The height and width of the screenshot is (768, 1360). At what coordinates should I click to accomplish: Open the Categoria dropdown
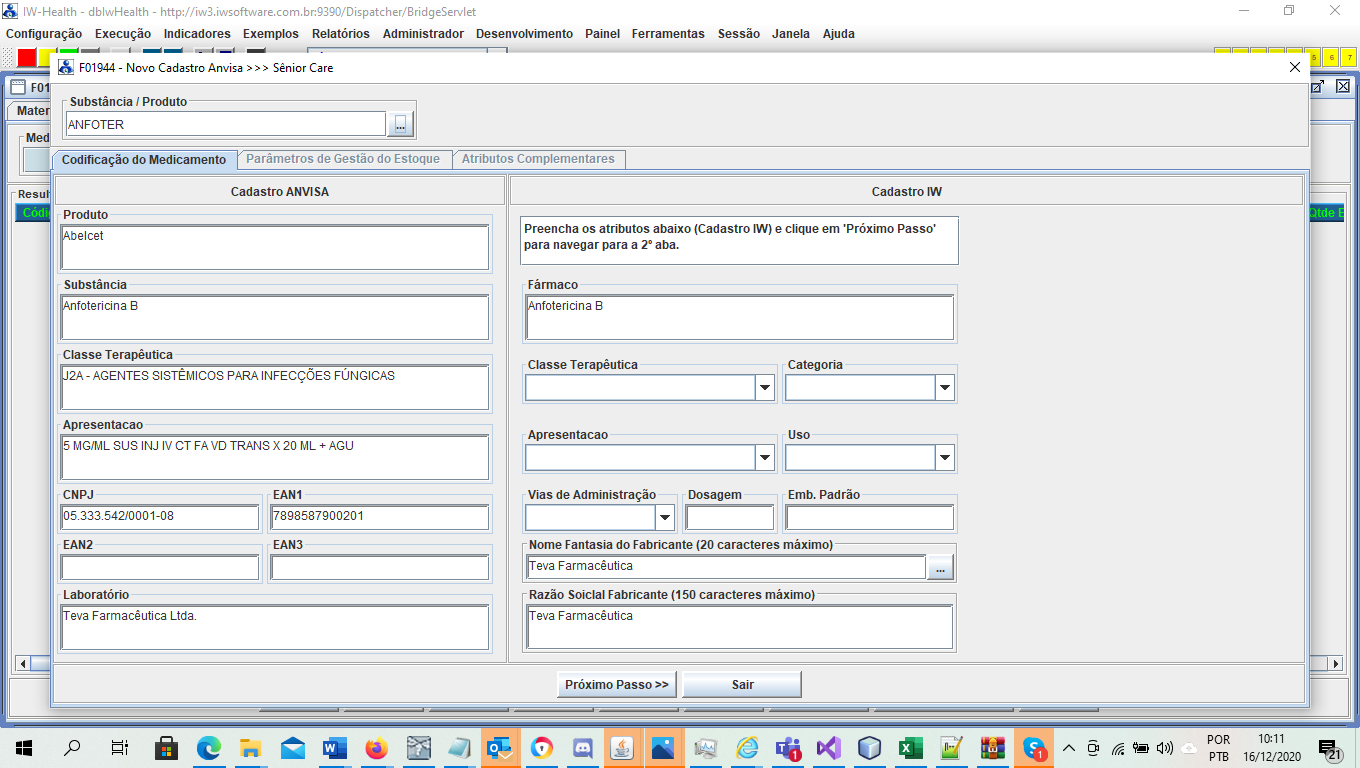tap(944, 388)
